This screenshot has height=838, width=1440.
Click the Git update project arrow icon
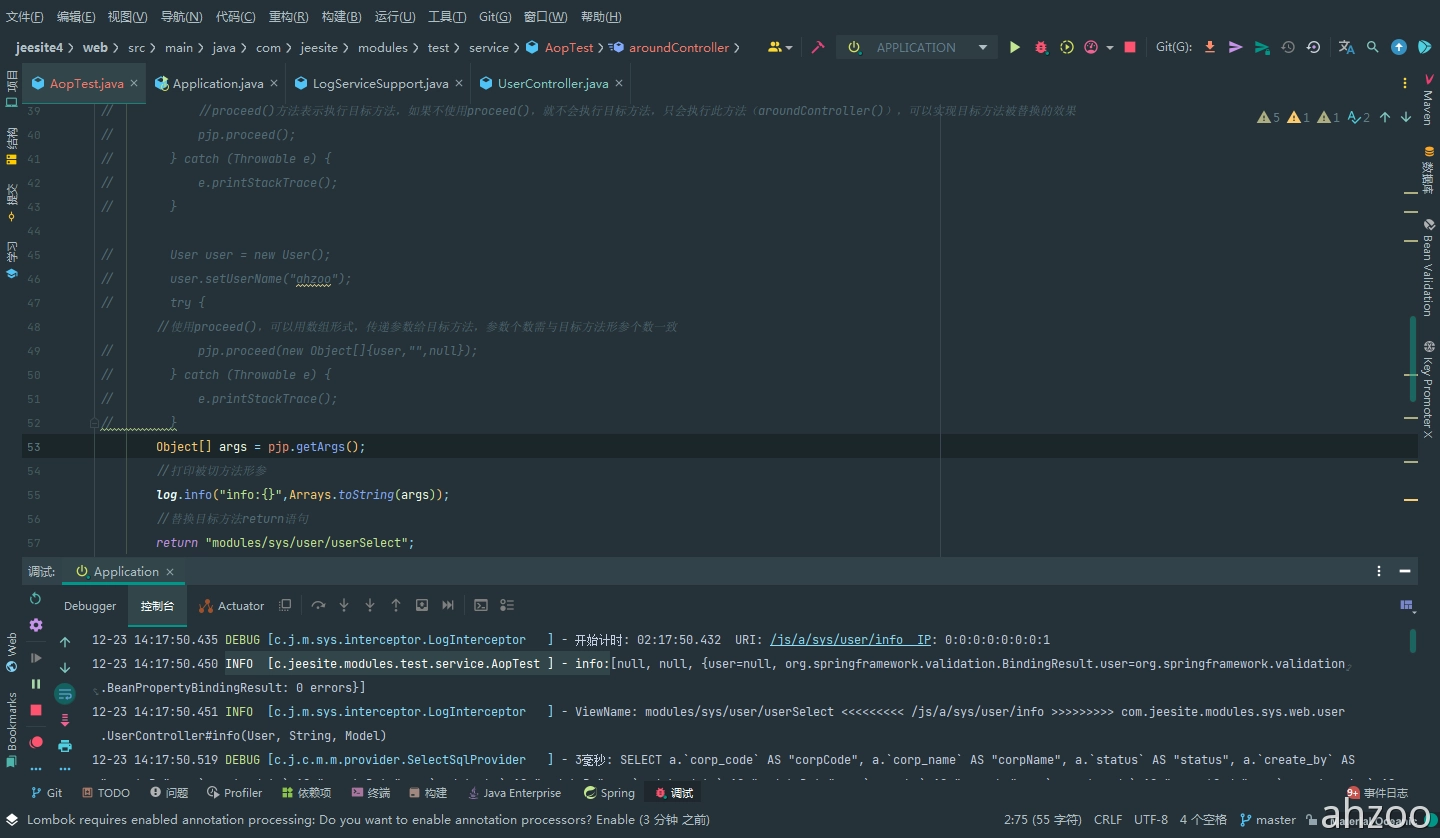click(x=1210, y=47)
